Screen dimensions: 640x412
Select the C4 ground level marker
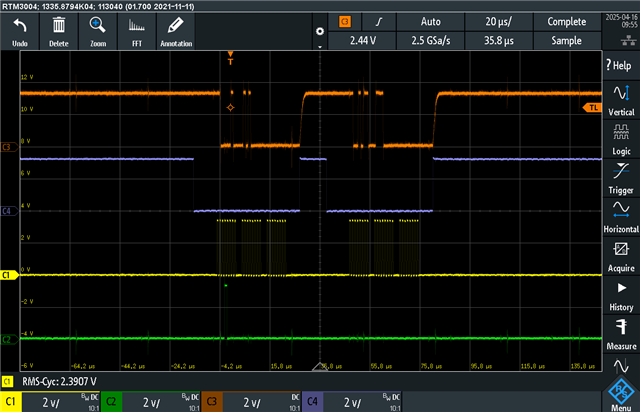tap(9, 211)
